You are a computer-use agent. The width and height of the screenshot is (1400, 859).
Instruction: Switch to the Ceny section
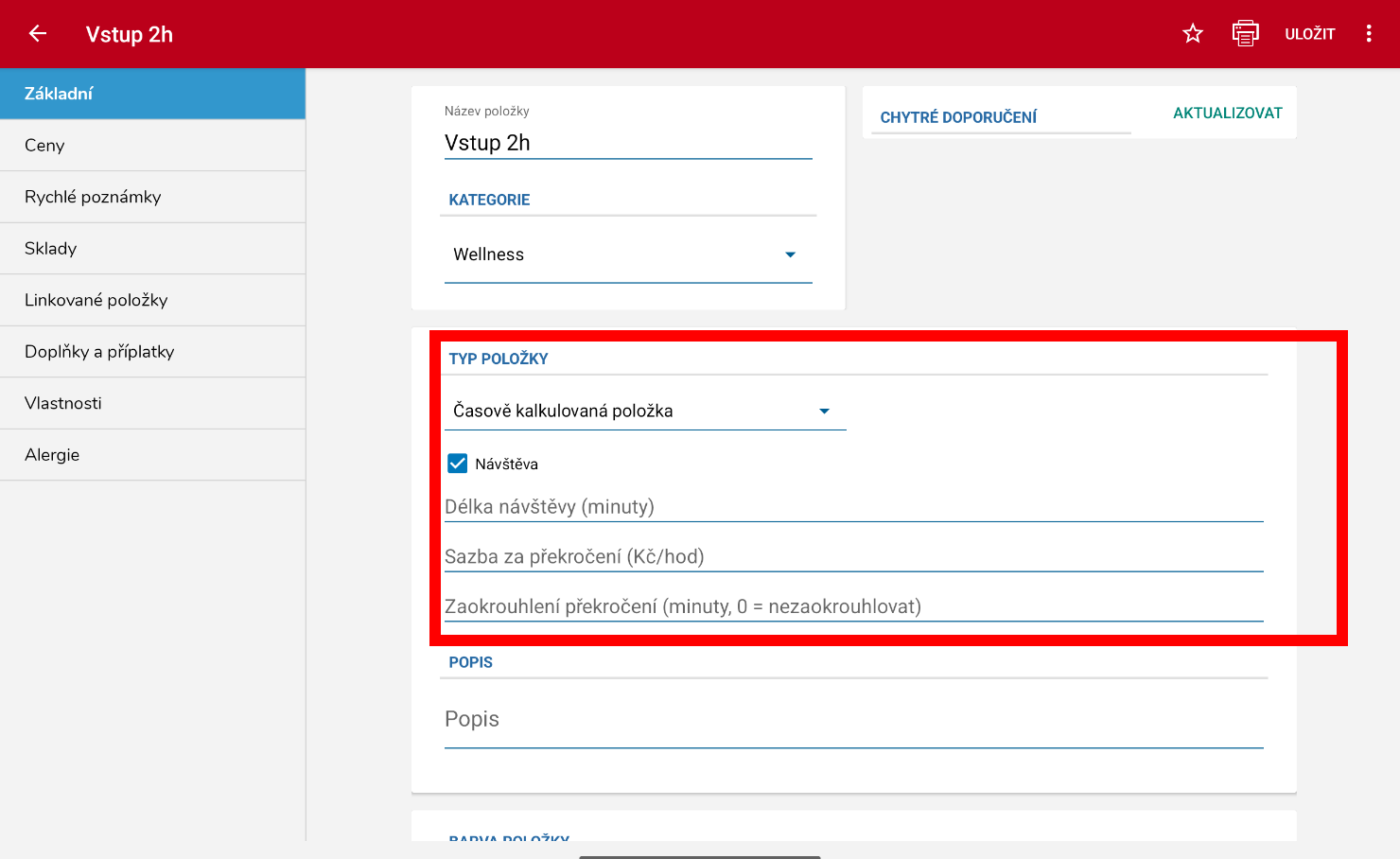click(152, 146)
